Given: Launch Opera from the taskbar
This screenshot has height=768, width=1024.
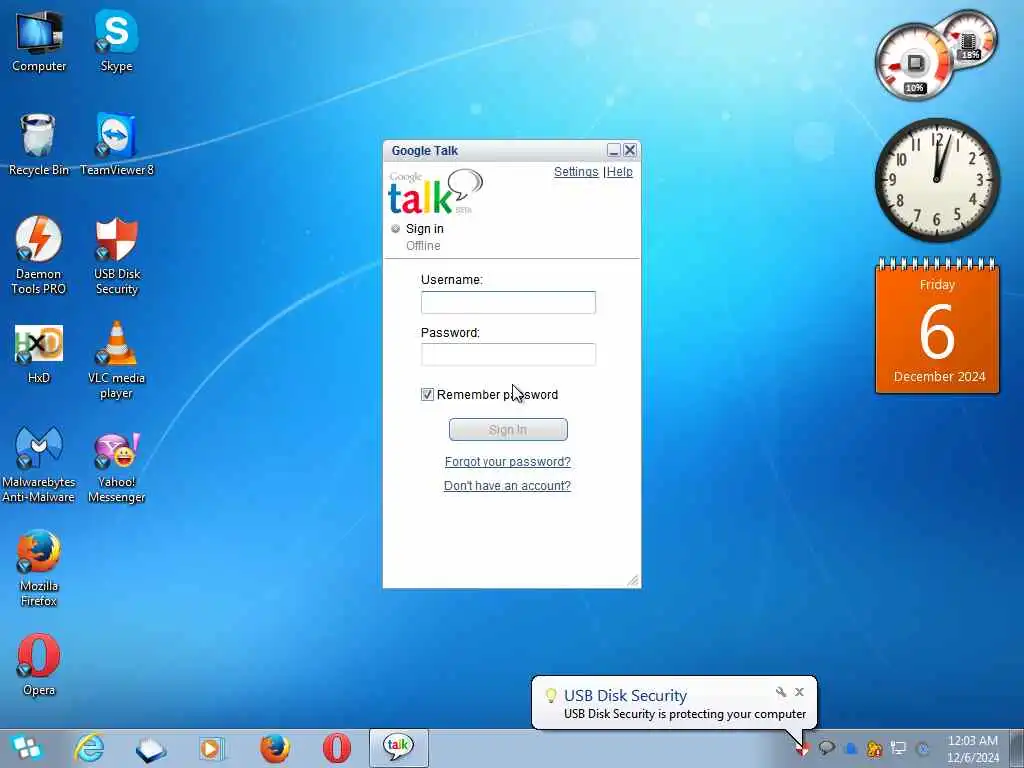Looking at the screenshot, I should coord(337,748).
